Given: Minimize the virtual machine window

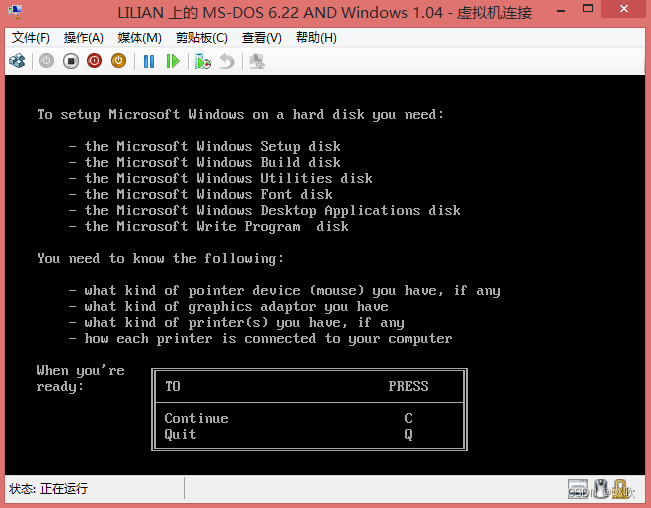Looking at the screenshot, I should [561, 11].
